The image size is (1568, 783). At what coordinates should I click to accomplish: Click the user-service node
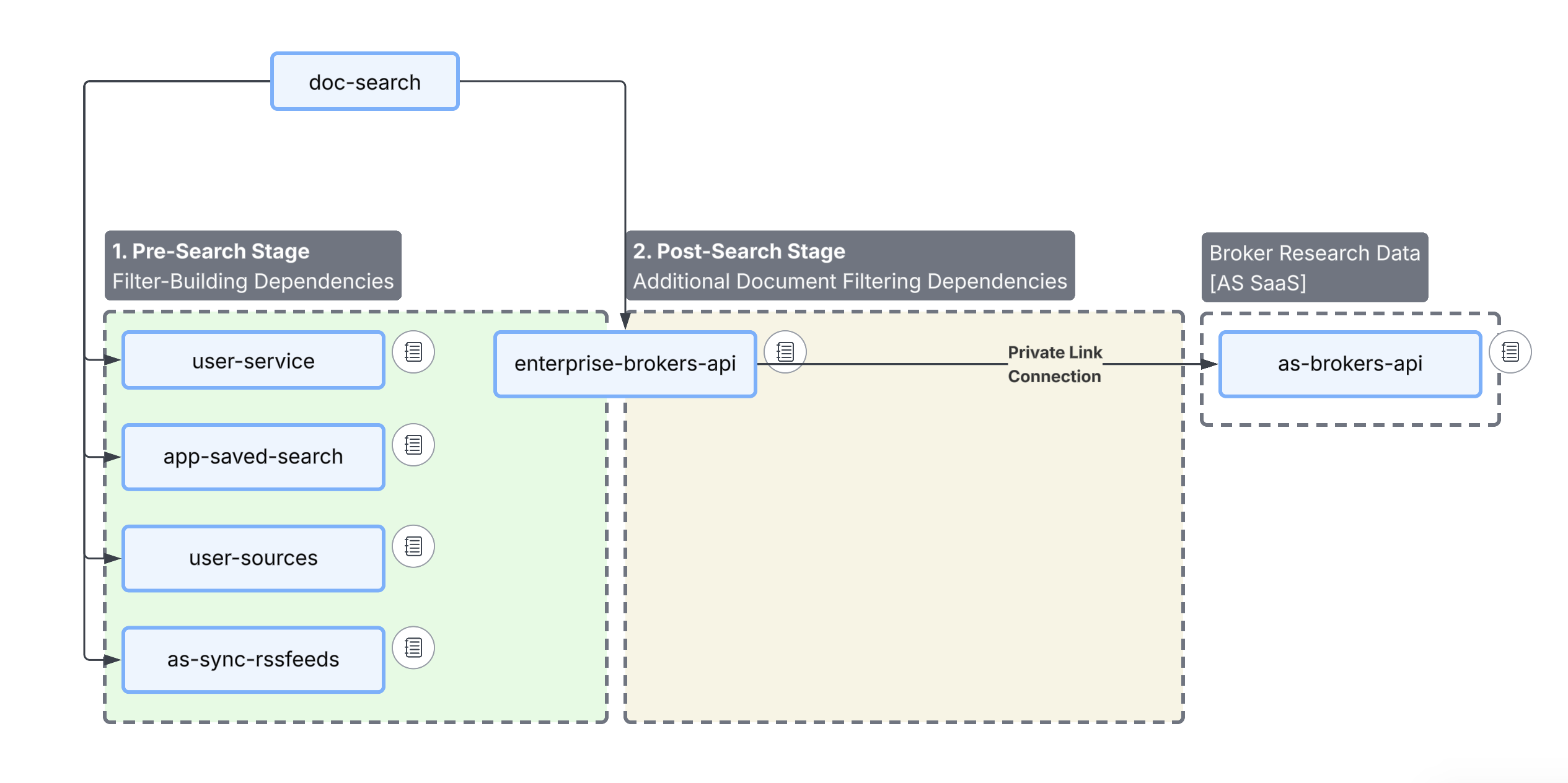(x=253, y=360)
